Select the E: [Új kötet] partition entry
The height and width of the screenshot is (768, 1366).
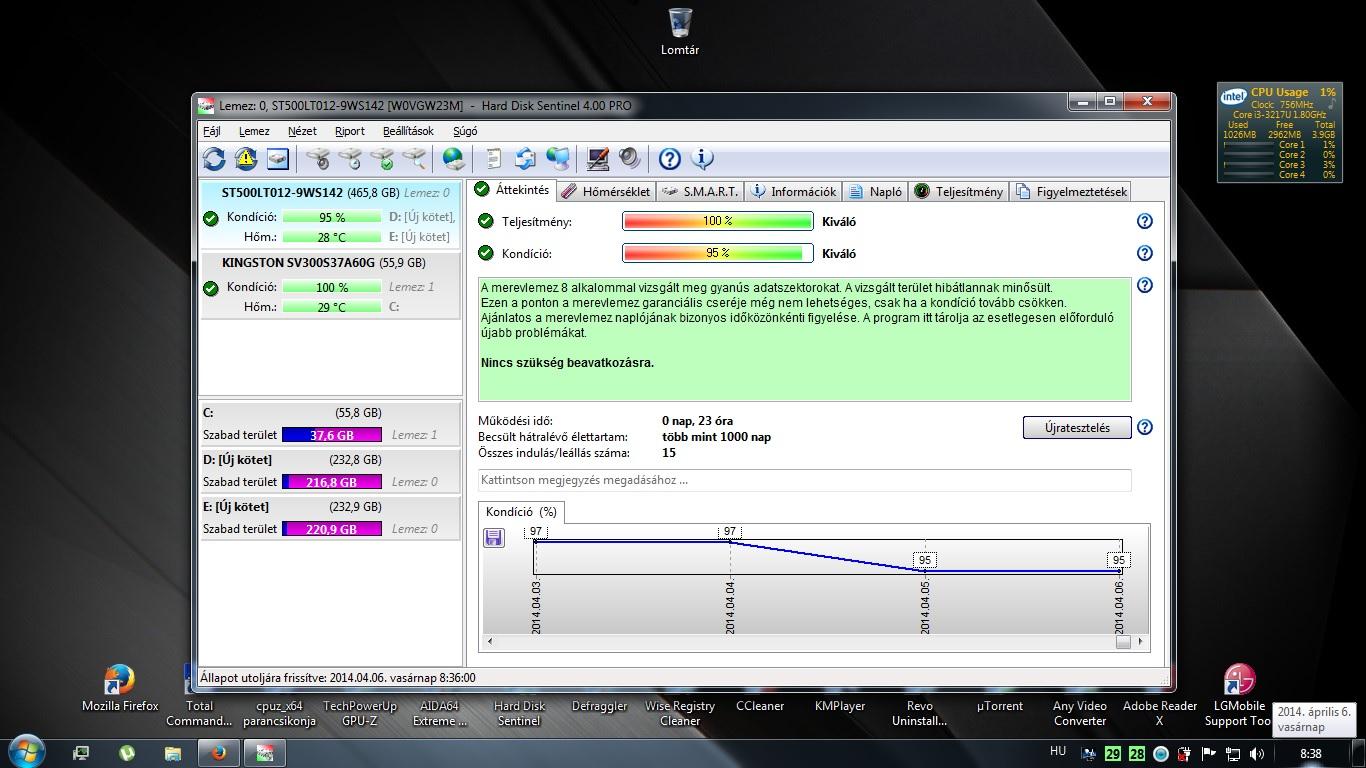coord(330,518)
